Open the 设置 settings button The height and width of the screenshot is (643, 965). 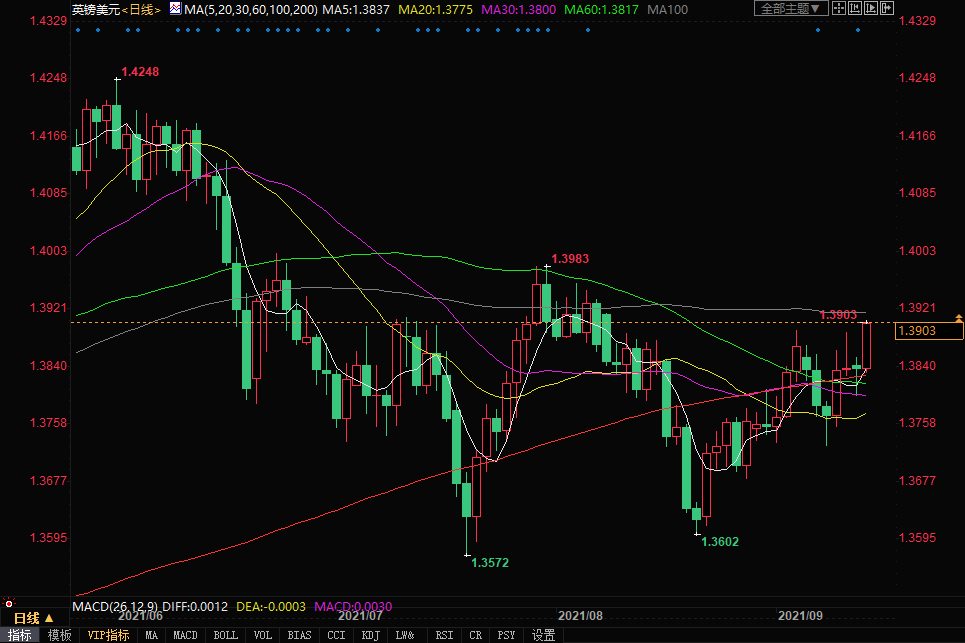pyautogui.click(x=543, y=635)
